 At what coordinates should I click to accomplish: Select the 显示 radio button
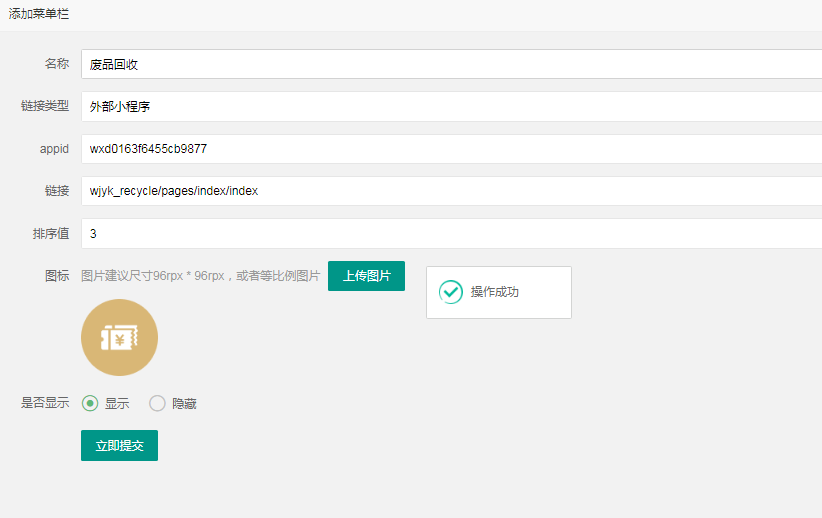point(90,403)
